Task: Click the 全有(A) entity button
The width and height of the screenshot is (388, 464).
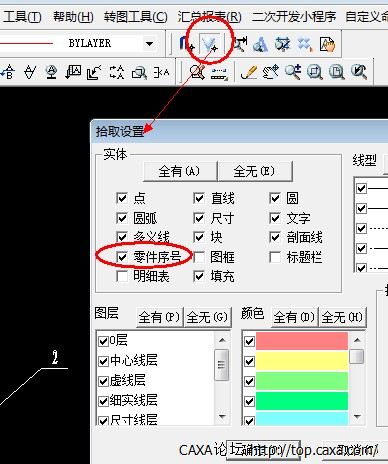Action: coord(180,171)
